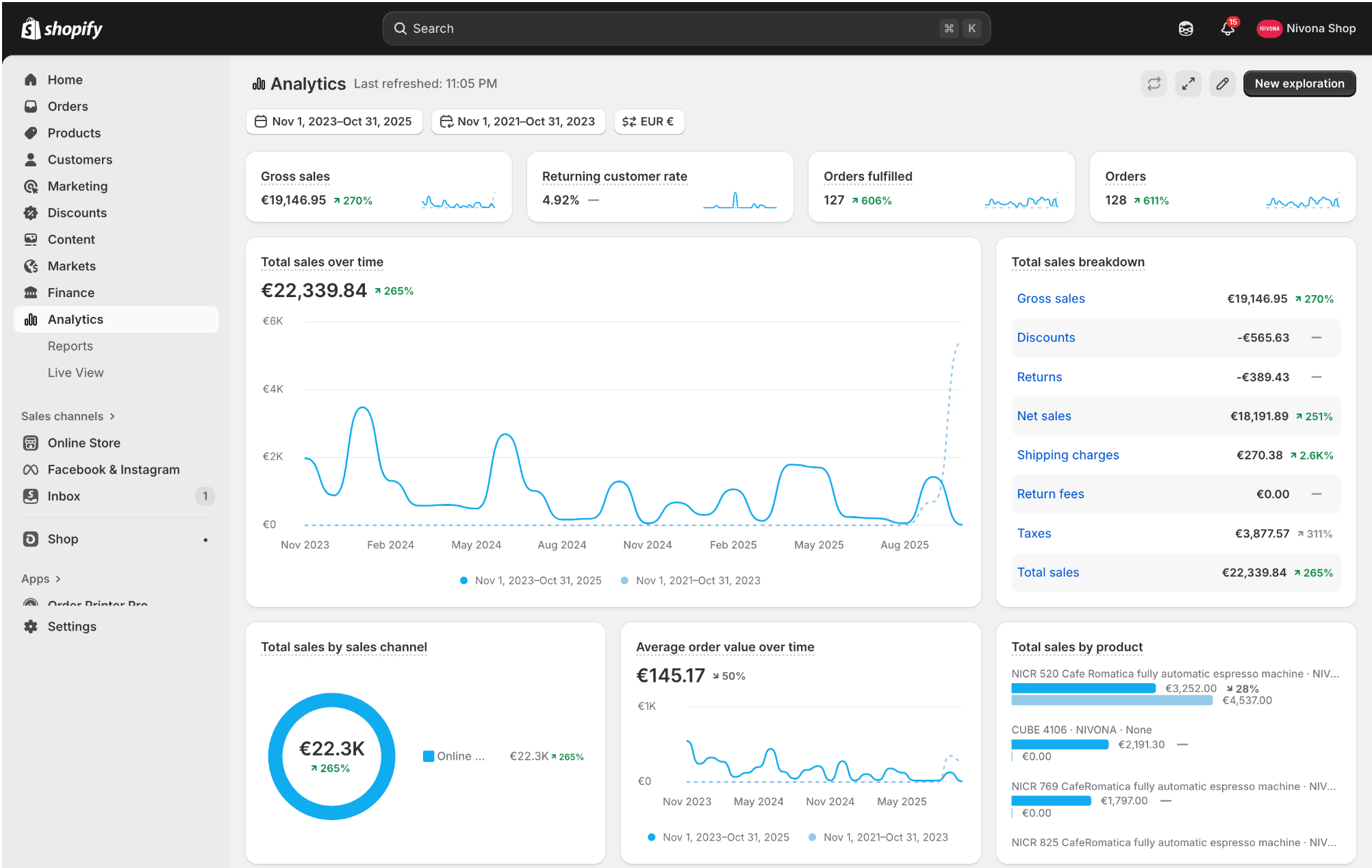The height and width of the screenshot is (868, 1372).
Task: Go to Reports under Analytics
Action: [70, 346]
